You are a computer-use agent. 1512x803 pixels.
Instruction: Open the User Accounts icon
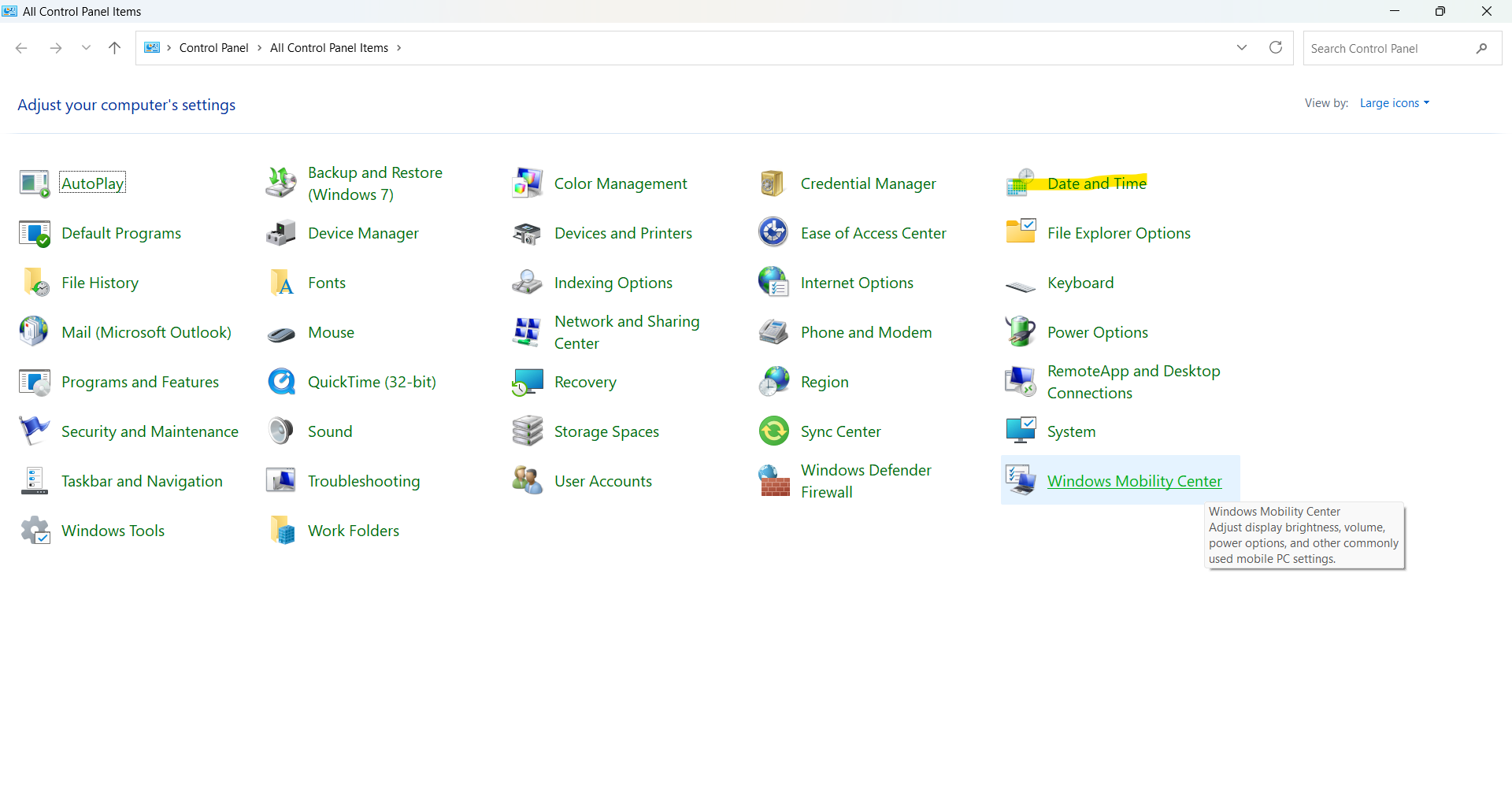528,481
